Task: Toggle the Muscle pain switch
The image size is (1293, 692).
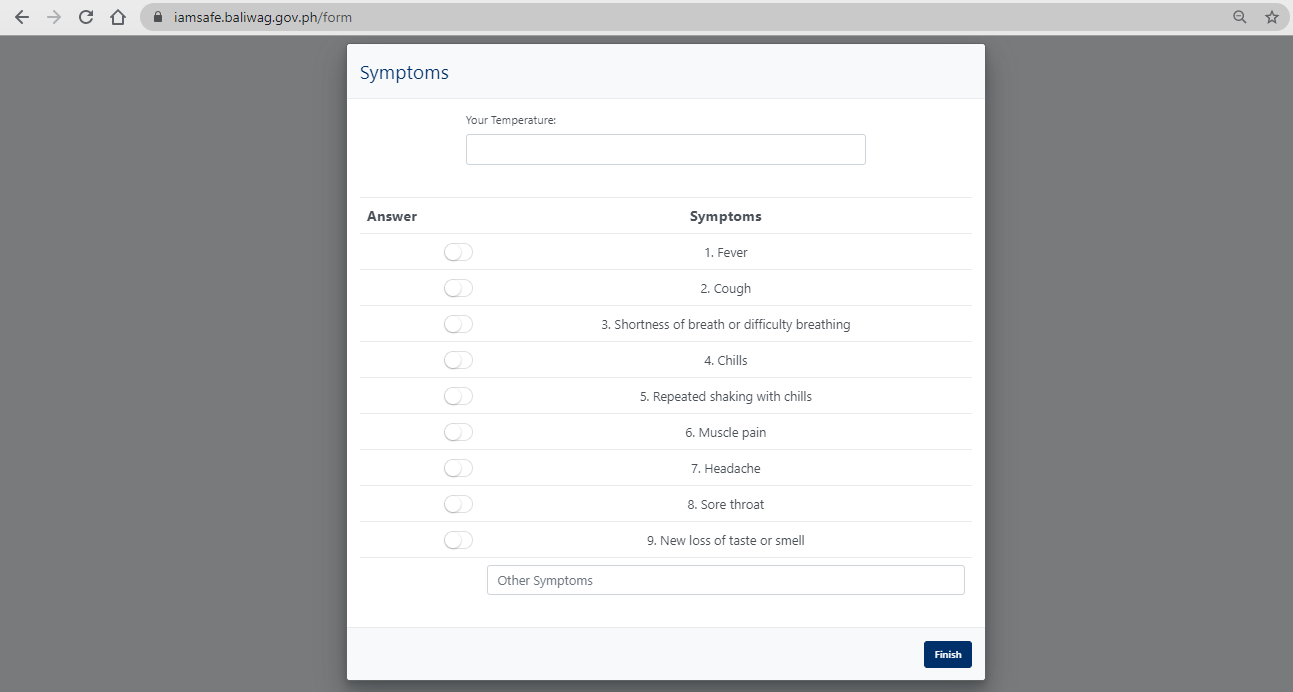Action: tap(458, 432)
